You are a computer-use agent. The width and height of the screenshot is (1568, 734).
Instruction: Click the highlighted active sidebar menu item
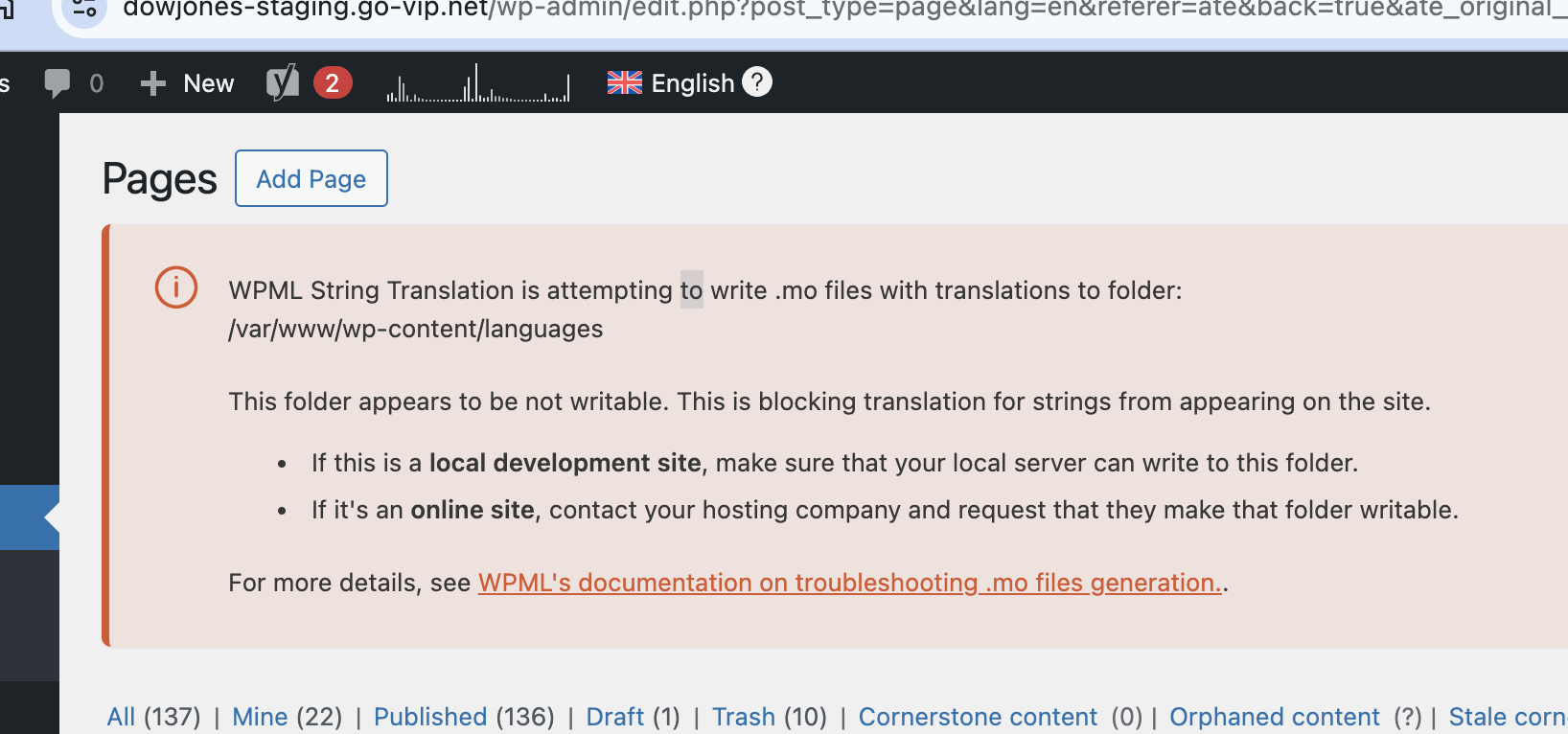coord(30,517)
